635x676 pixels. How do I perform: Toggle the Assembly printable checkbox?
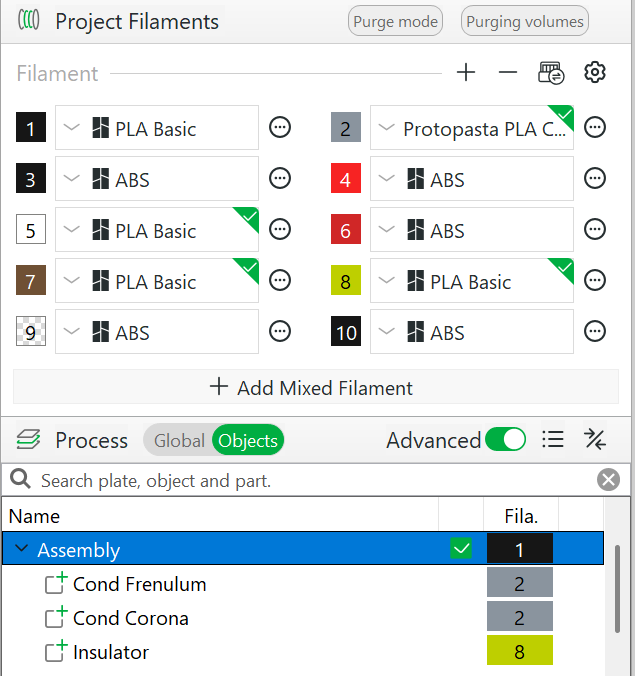point(461,548)
